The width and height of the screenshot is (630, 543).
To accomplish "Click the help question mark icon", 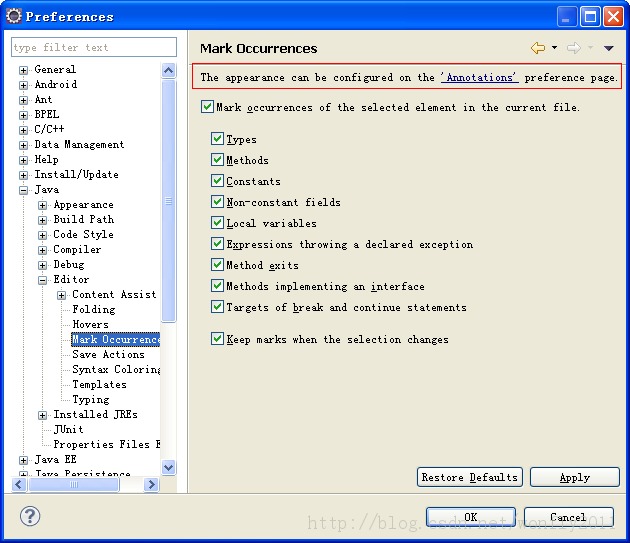I will pyautogui.click(x=29, y=516).
